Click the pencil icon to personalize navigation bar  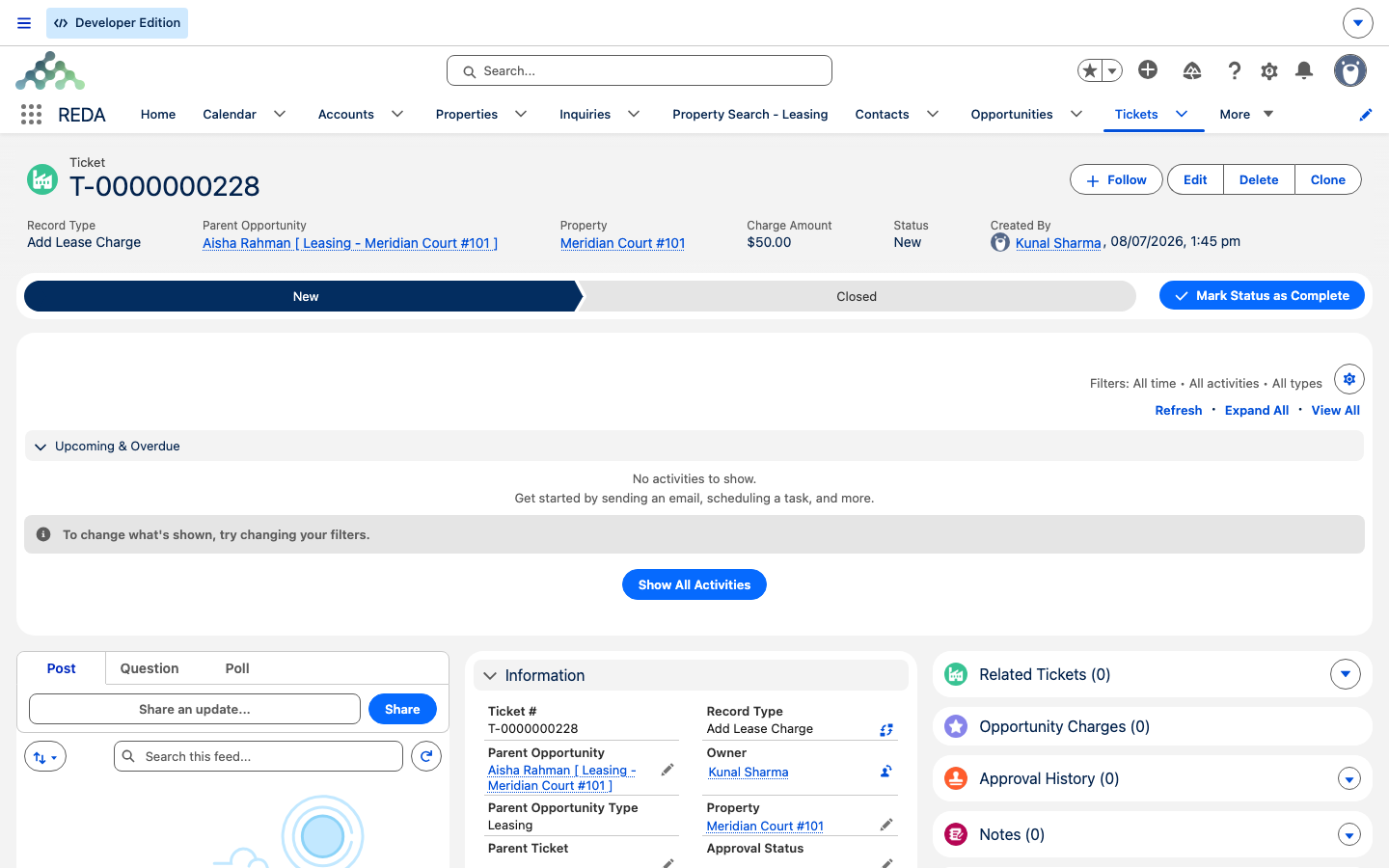click(x=1366, y=115)
